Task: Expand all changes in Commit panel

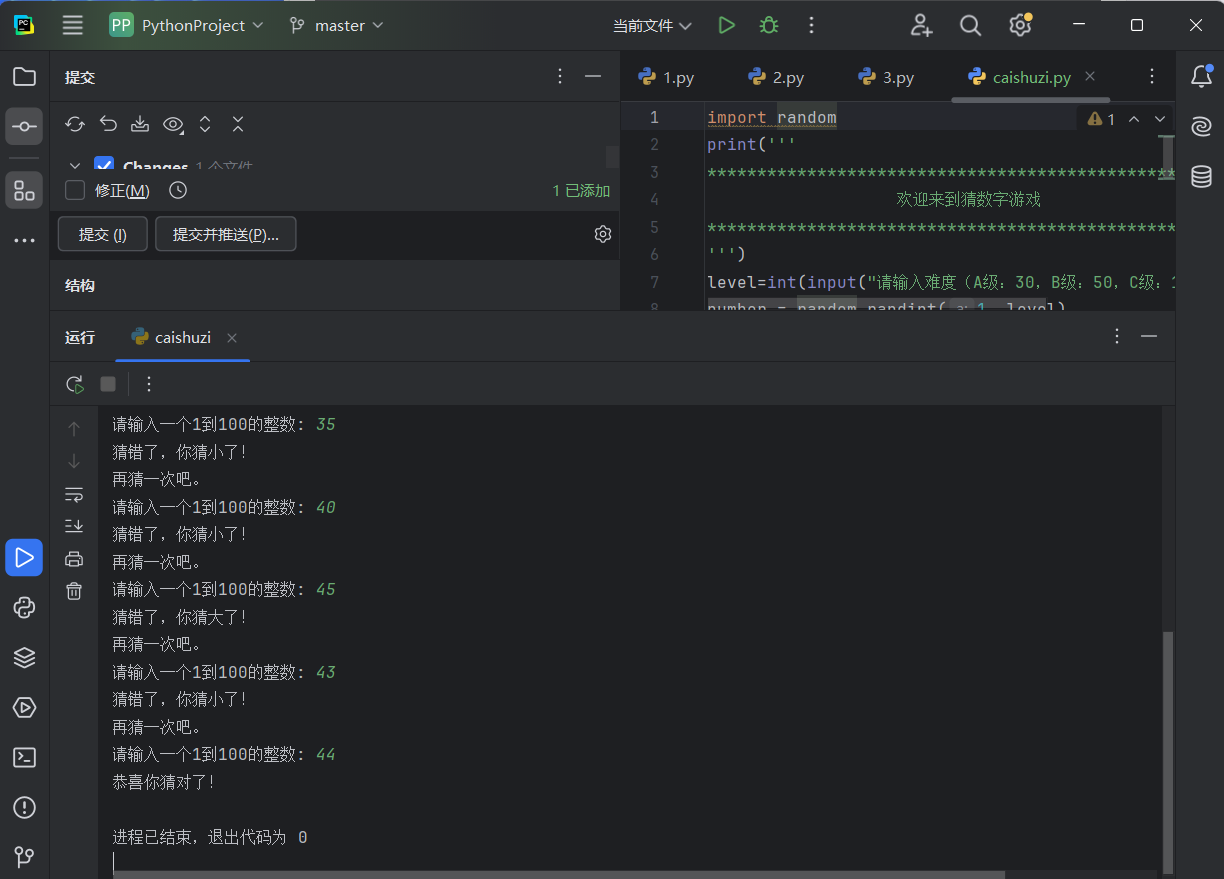Action: [x=205, y=124]
